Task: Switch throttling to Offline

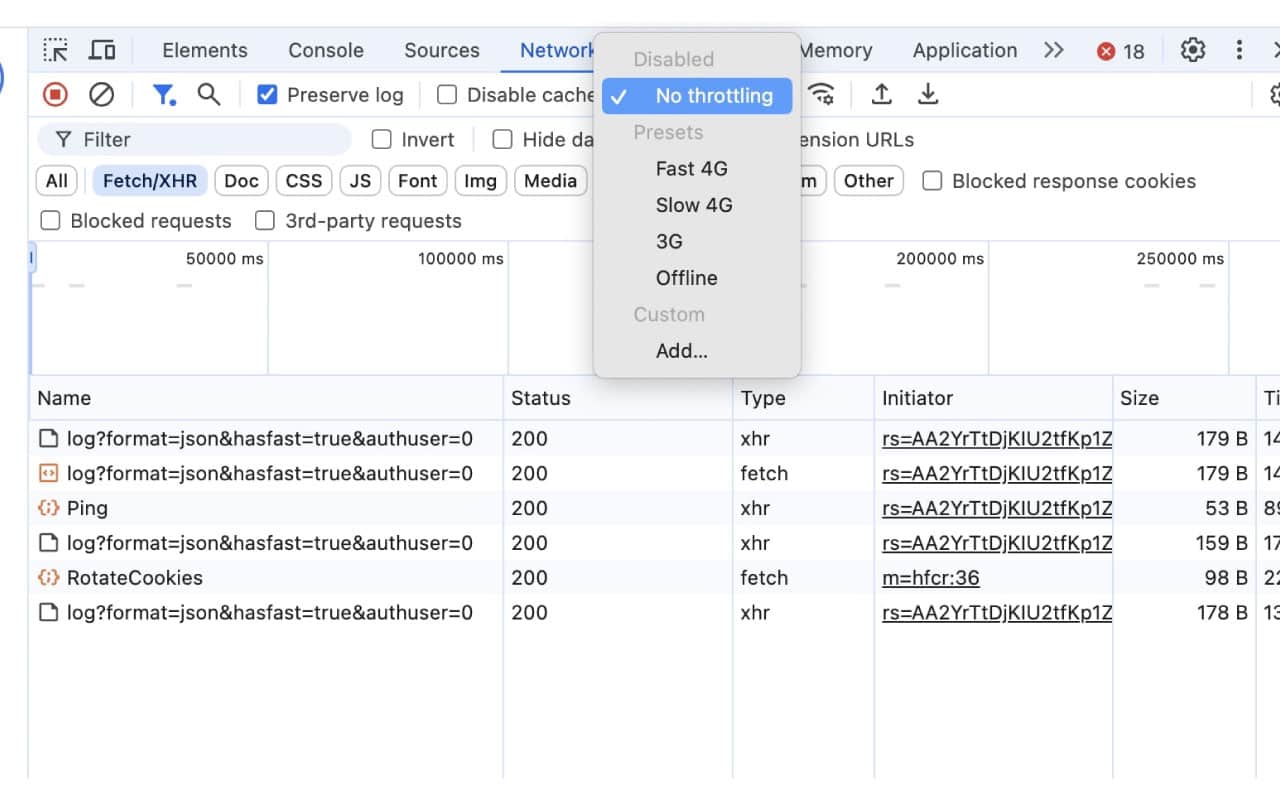Action: point(686,278)
